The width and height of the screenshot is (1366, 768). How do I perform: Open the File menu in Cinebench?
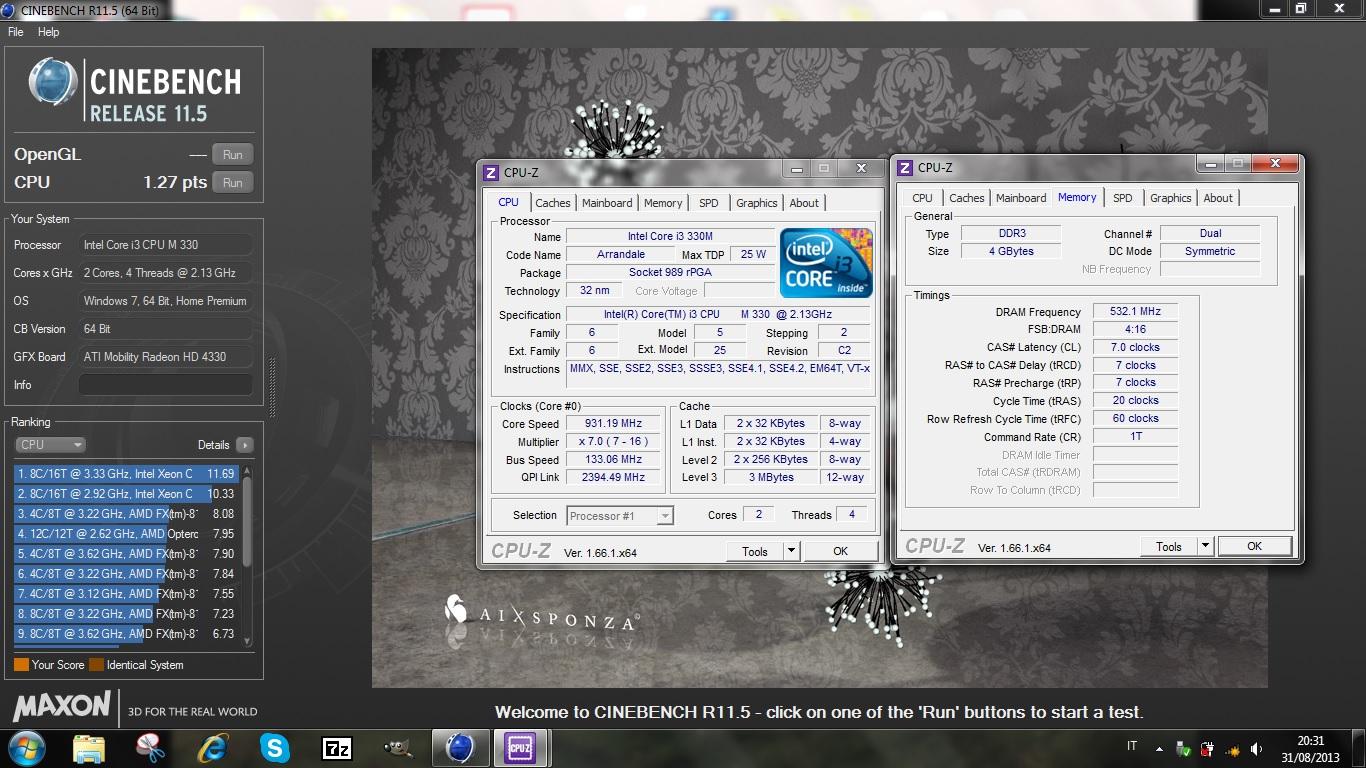pos(16,32)
